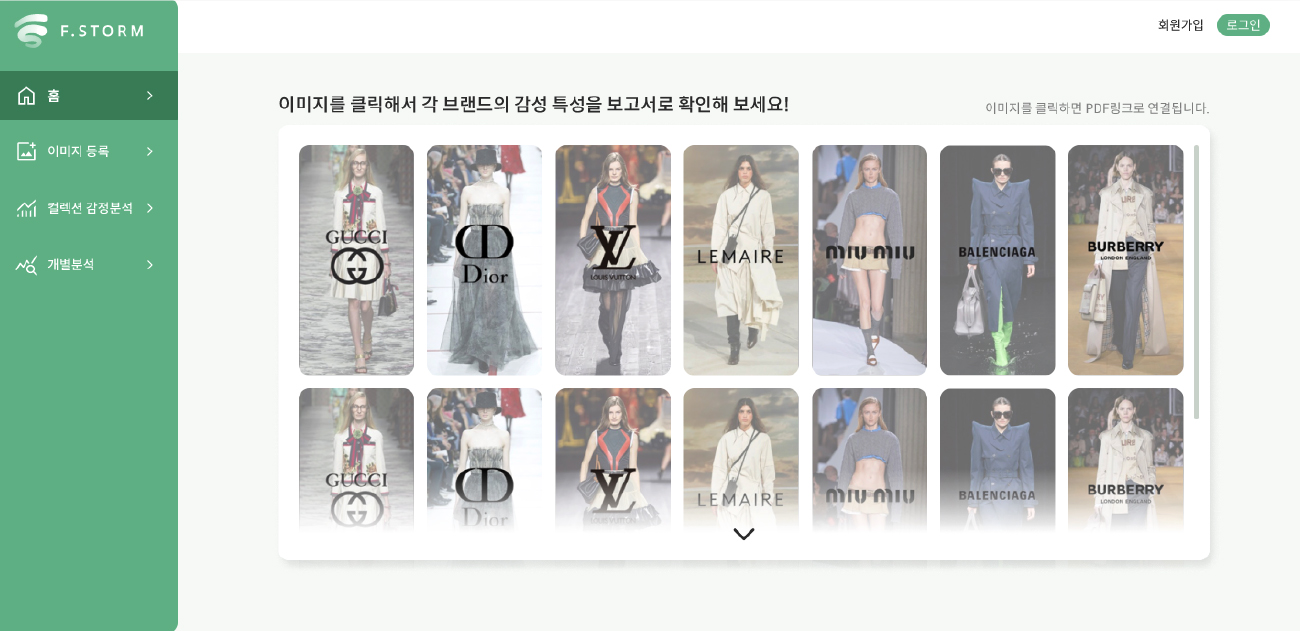Click the gallery vertical scrollbar
This screenshot has width=1300, height=631.
coord(1196,282)
